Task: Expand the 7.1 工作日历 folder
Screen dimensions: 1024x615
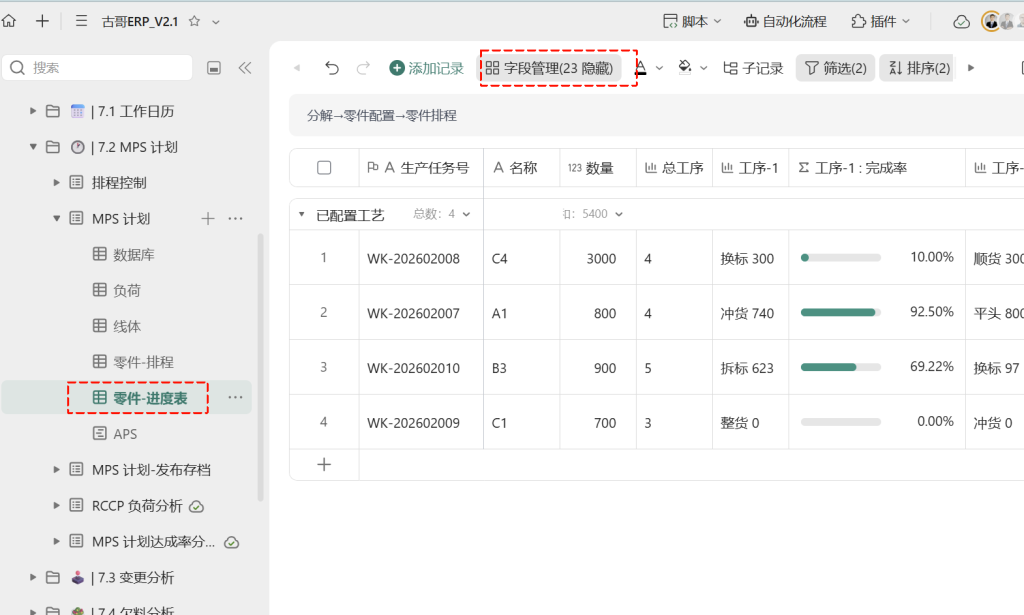Action: tap(32, 111)
